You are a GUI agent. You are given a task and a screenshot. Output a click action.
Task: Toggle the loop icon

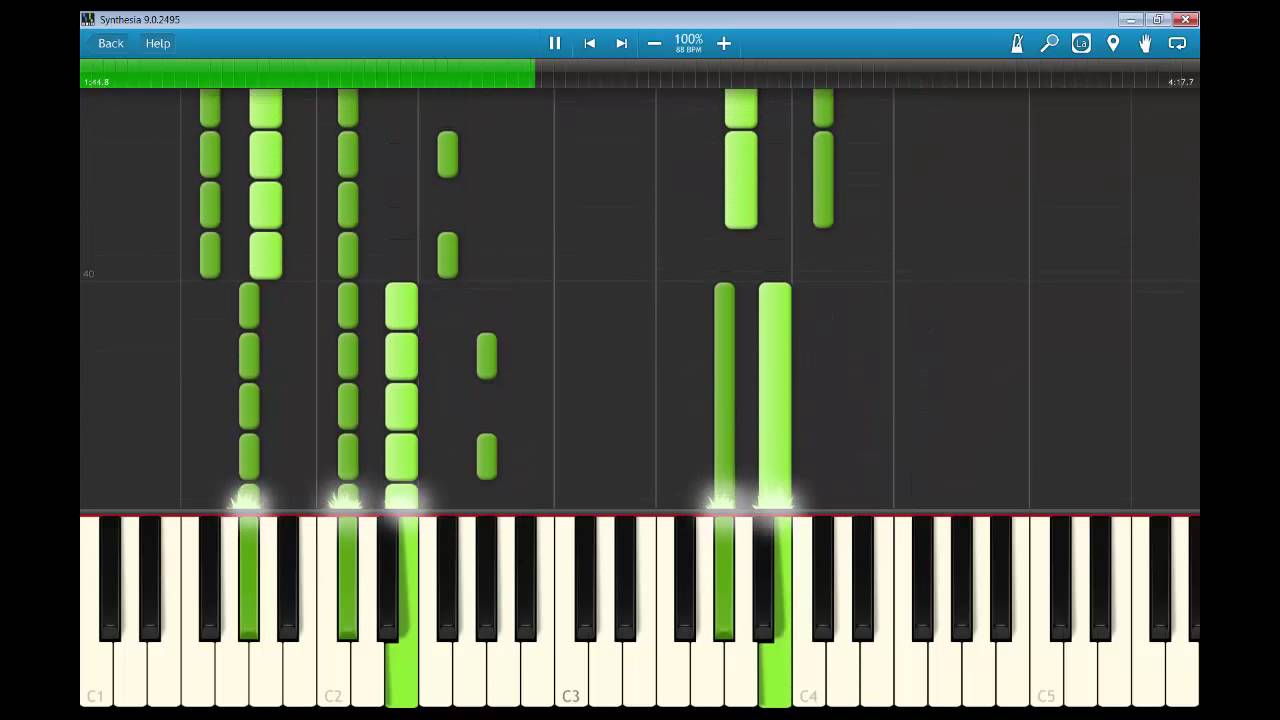[1177, 43]
